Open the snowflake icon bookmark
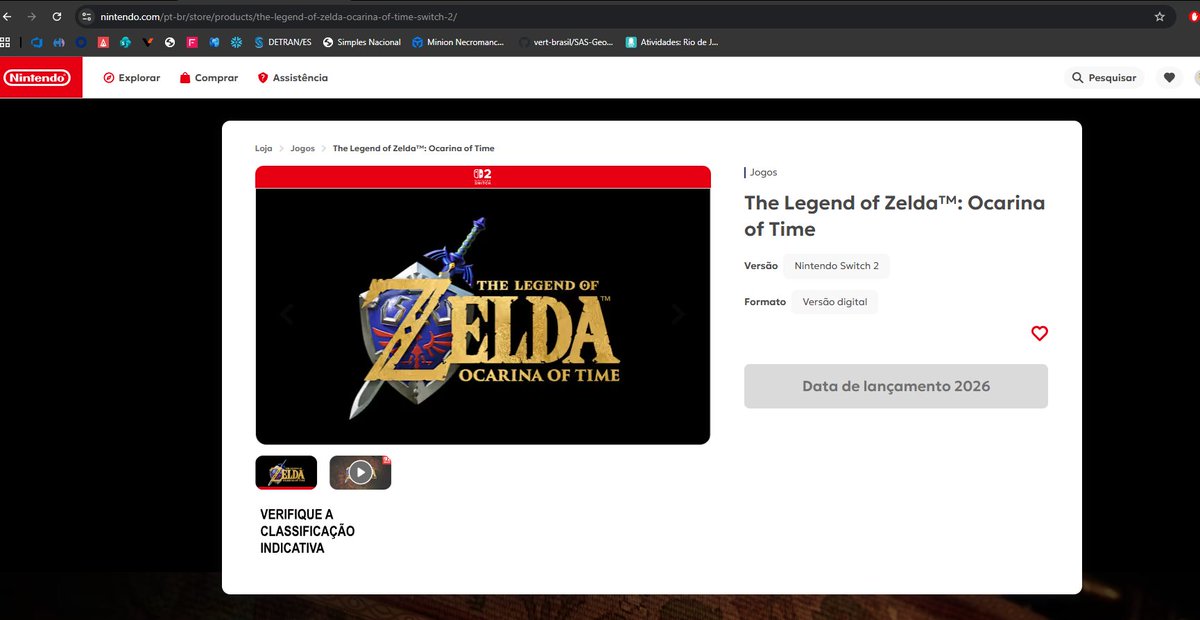1200x620 pixels. pyautogui.click(x=236, y=42)
